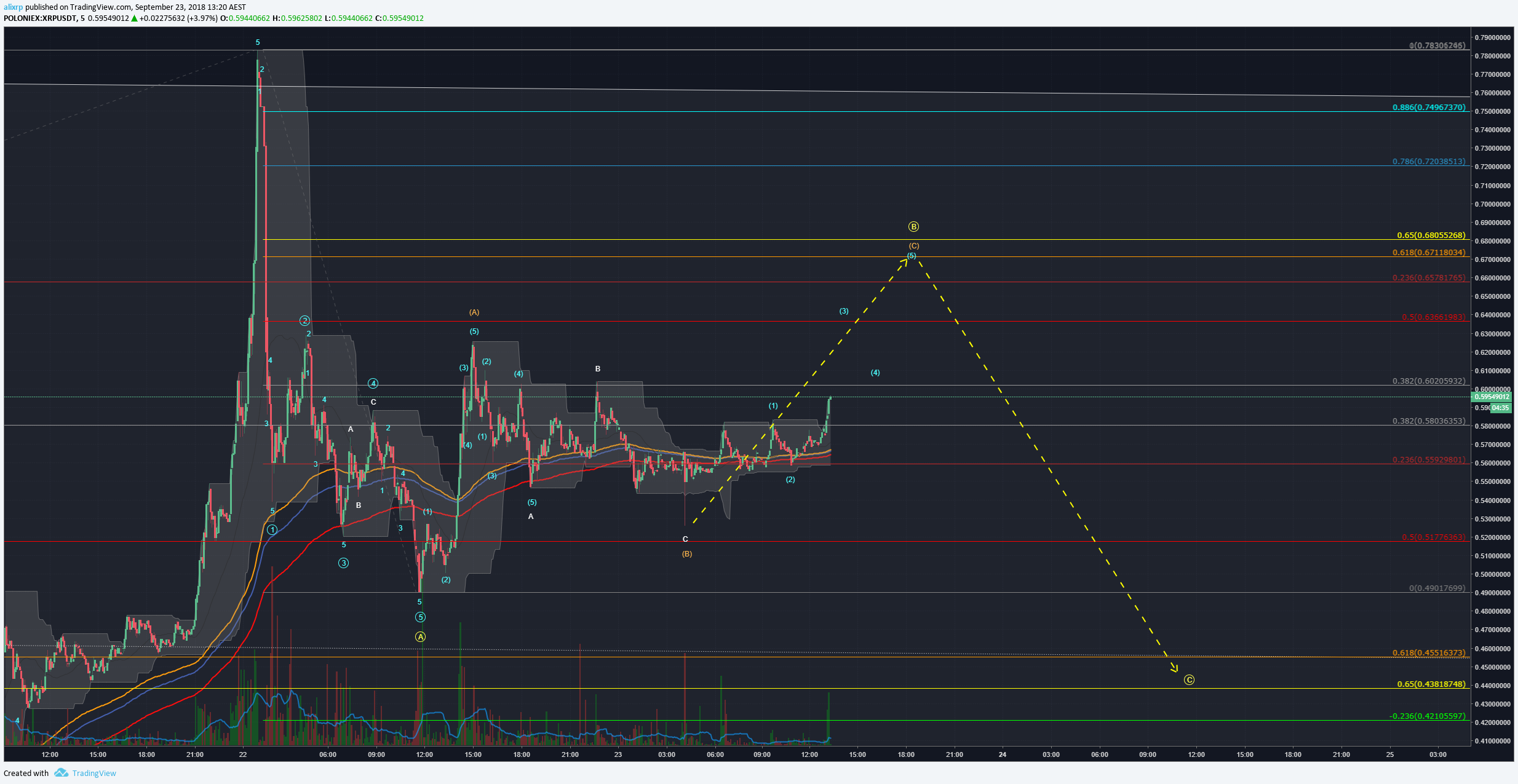
Task: Select the 0.65(0.68055268) Fibonacci label
Action: 1431,235
